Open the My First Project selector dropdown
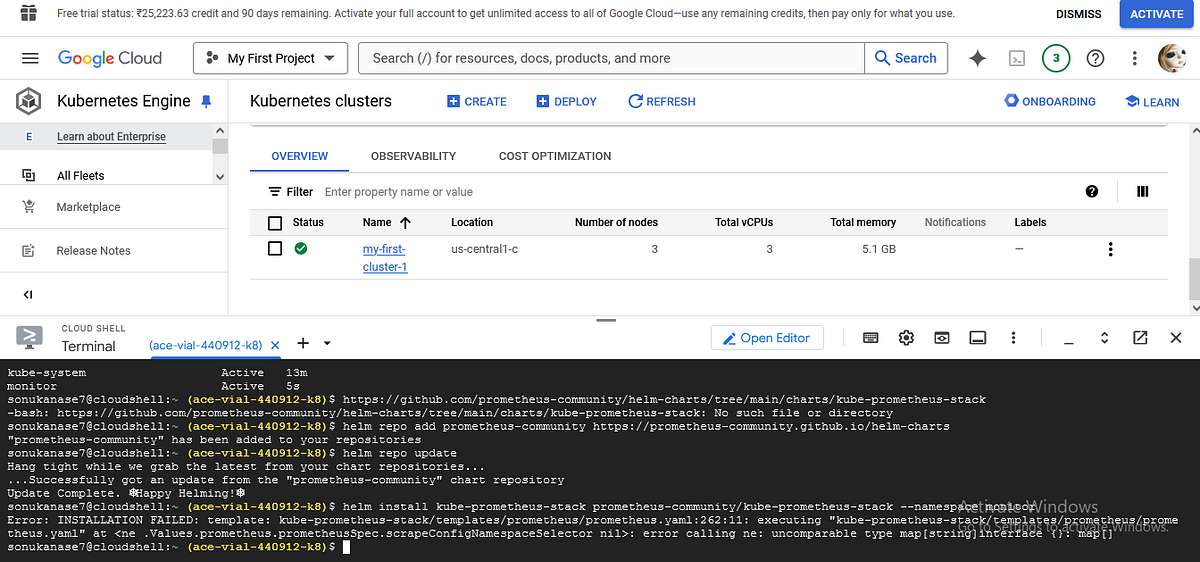This screenshot has height=562, width=1200. tap(270, 58)
